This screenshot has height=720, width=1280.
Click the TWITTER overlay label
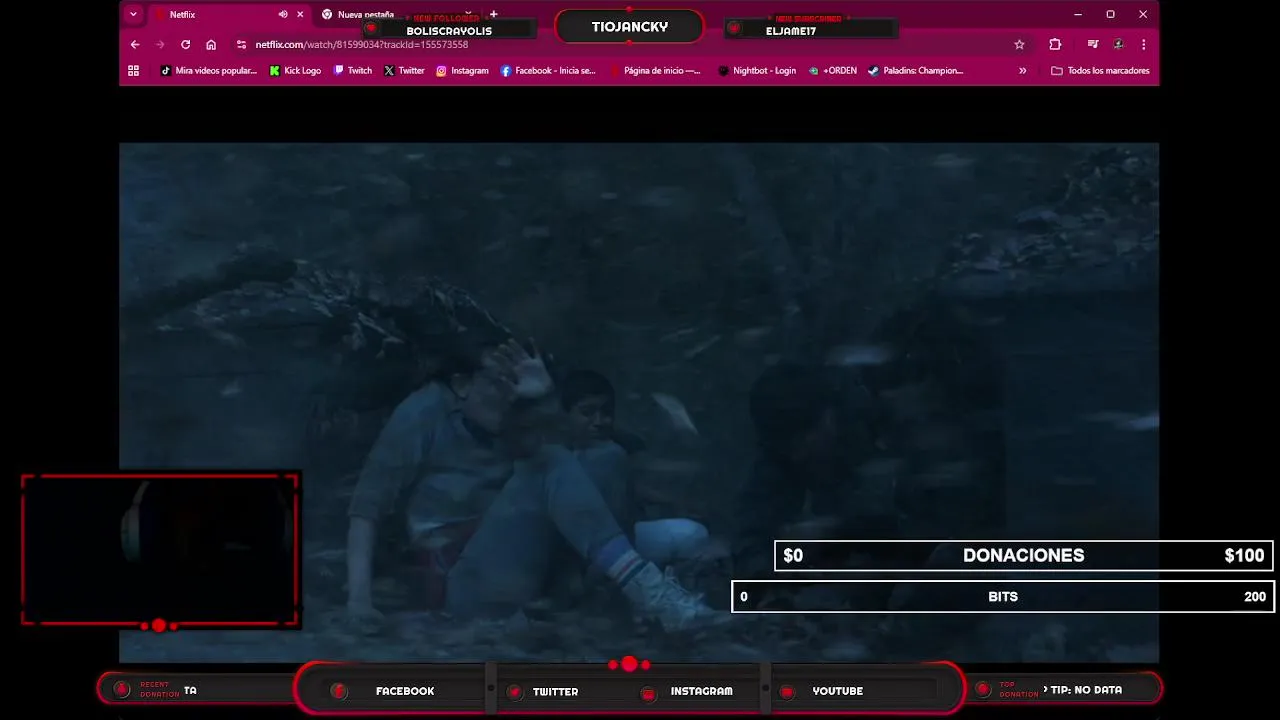pyautogui.click(x=555, y=691)
